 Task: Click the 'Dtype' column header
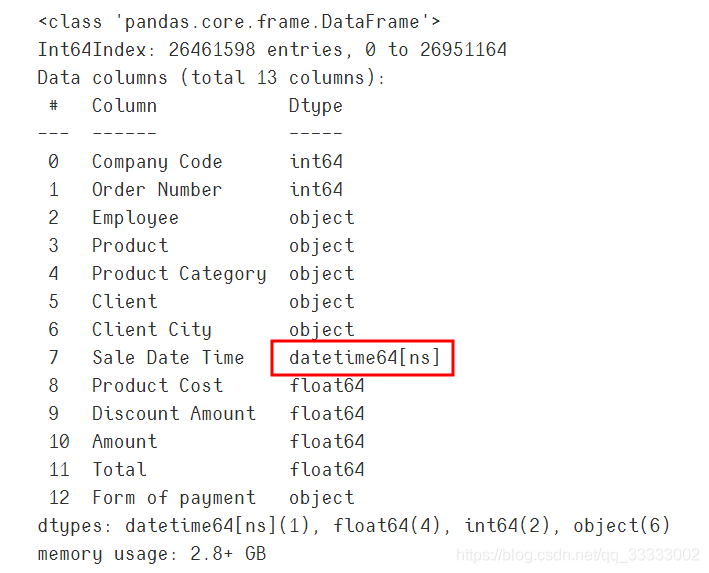pos(316,106)
